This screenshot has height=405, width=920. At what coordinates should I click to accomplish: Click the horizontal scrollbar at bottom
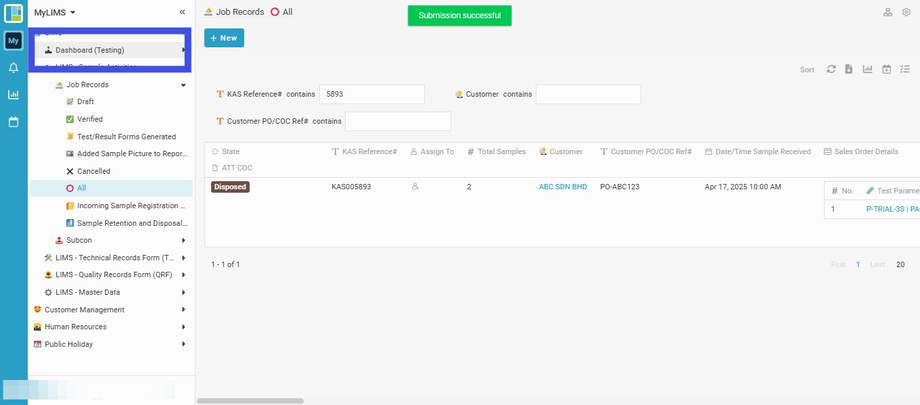pyautogui.click(x=251, y=401)
